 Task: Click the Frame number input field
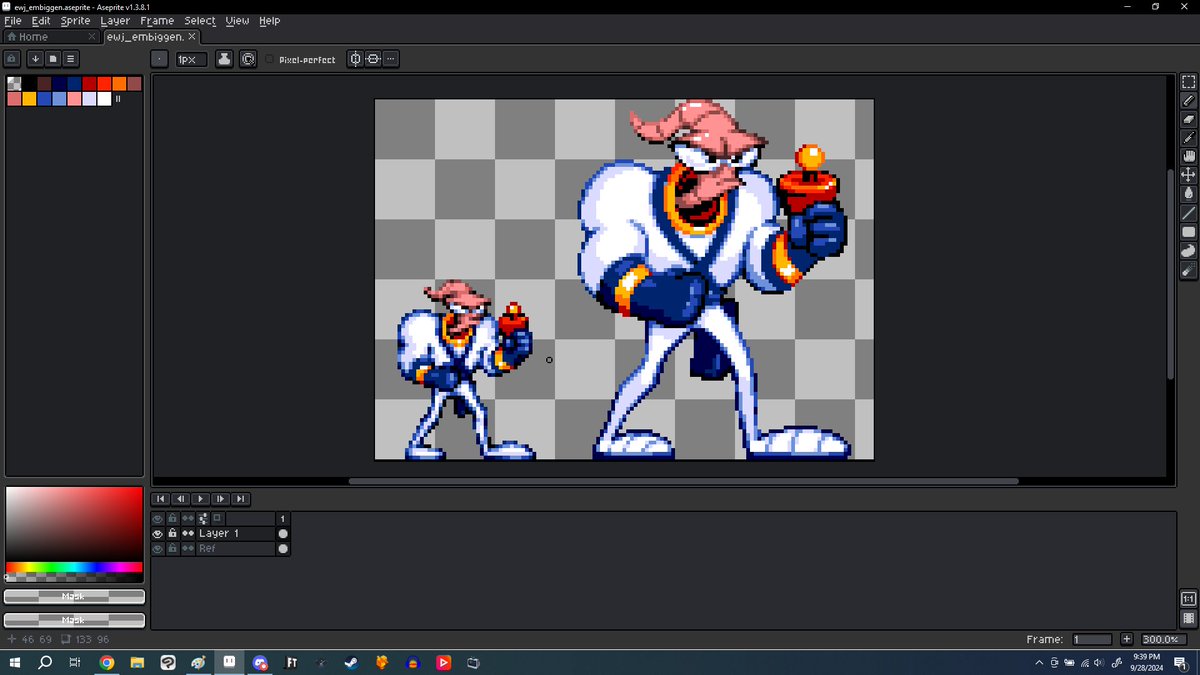pyautogui.click(x=1092, y=638)
